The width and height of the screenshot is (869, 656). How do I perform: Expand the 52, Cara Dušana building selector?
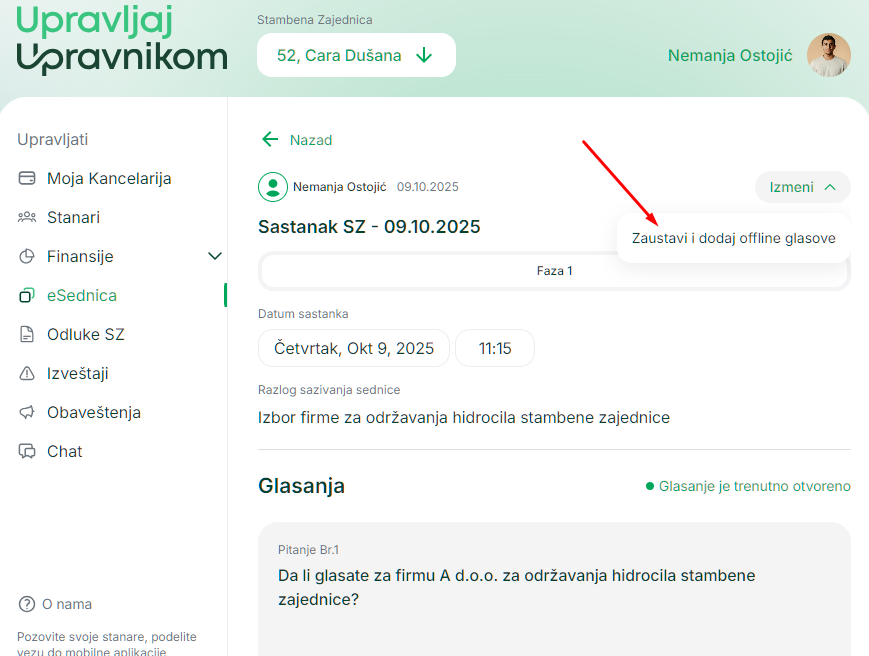(355, 55)
